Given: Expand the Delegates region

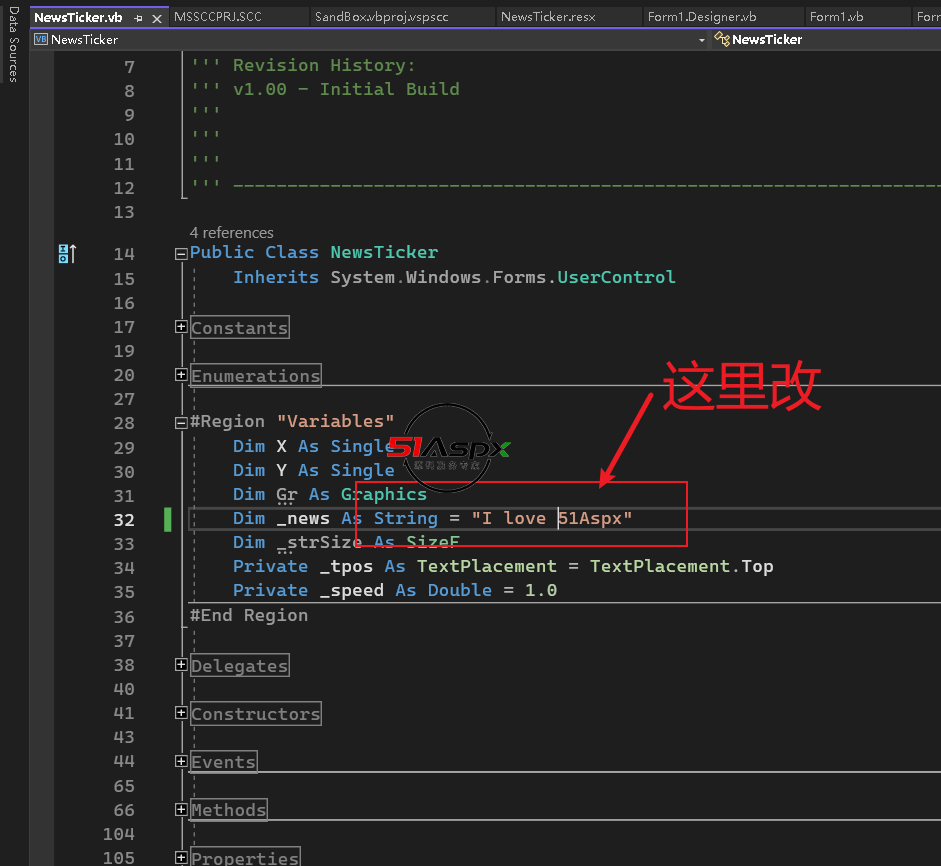Looking at the screenshot, I should click(181, 665).
